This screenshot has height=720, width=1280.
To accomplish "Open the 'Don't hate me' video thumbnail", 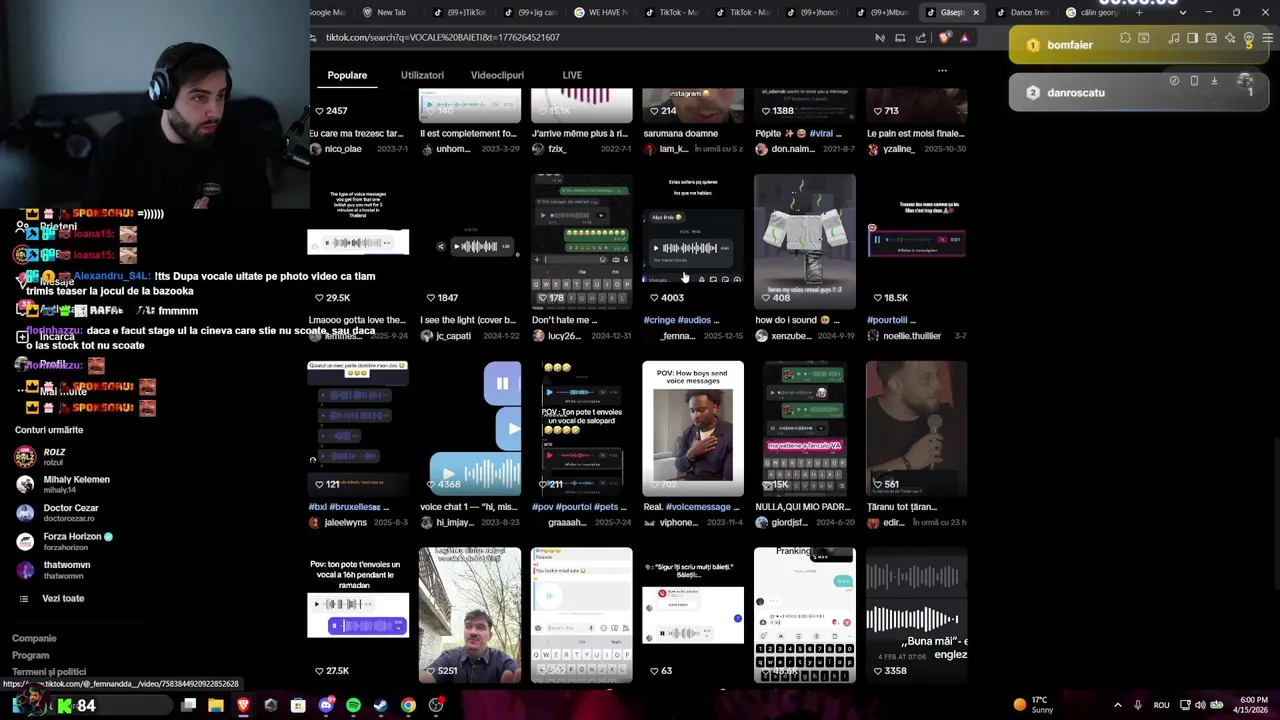I will point(581,241).
